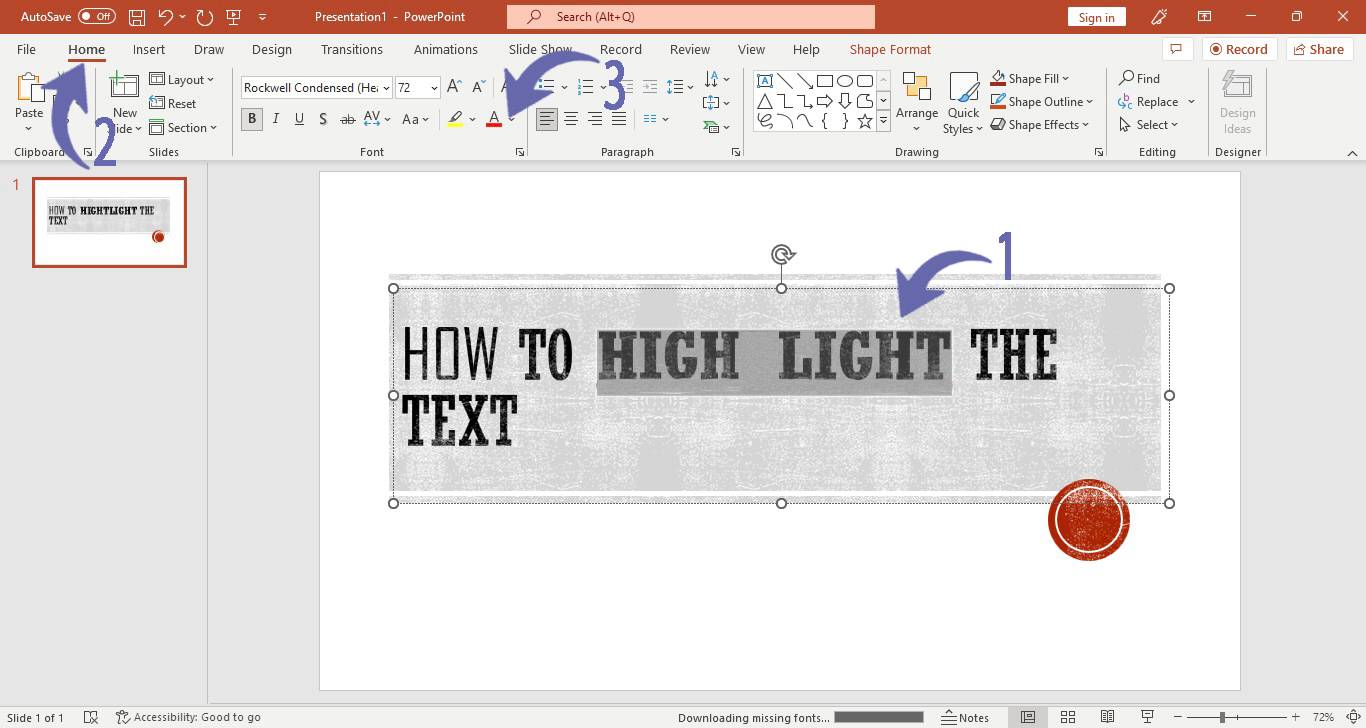Click Start From Beginning presentation icon

click(234, 17)
